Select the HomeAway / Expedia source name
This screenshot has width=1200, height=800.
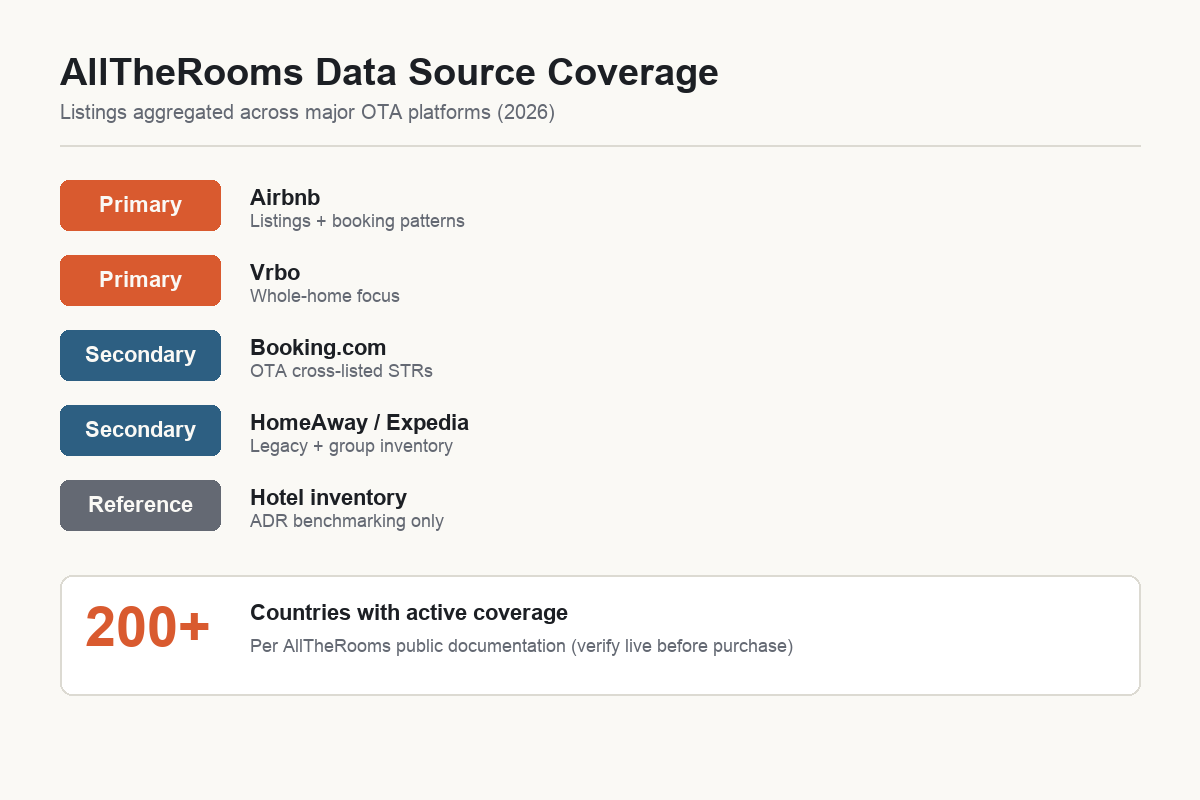[359, 423]
